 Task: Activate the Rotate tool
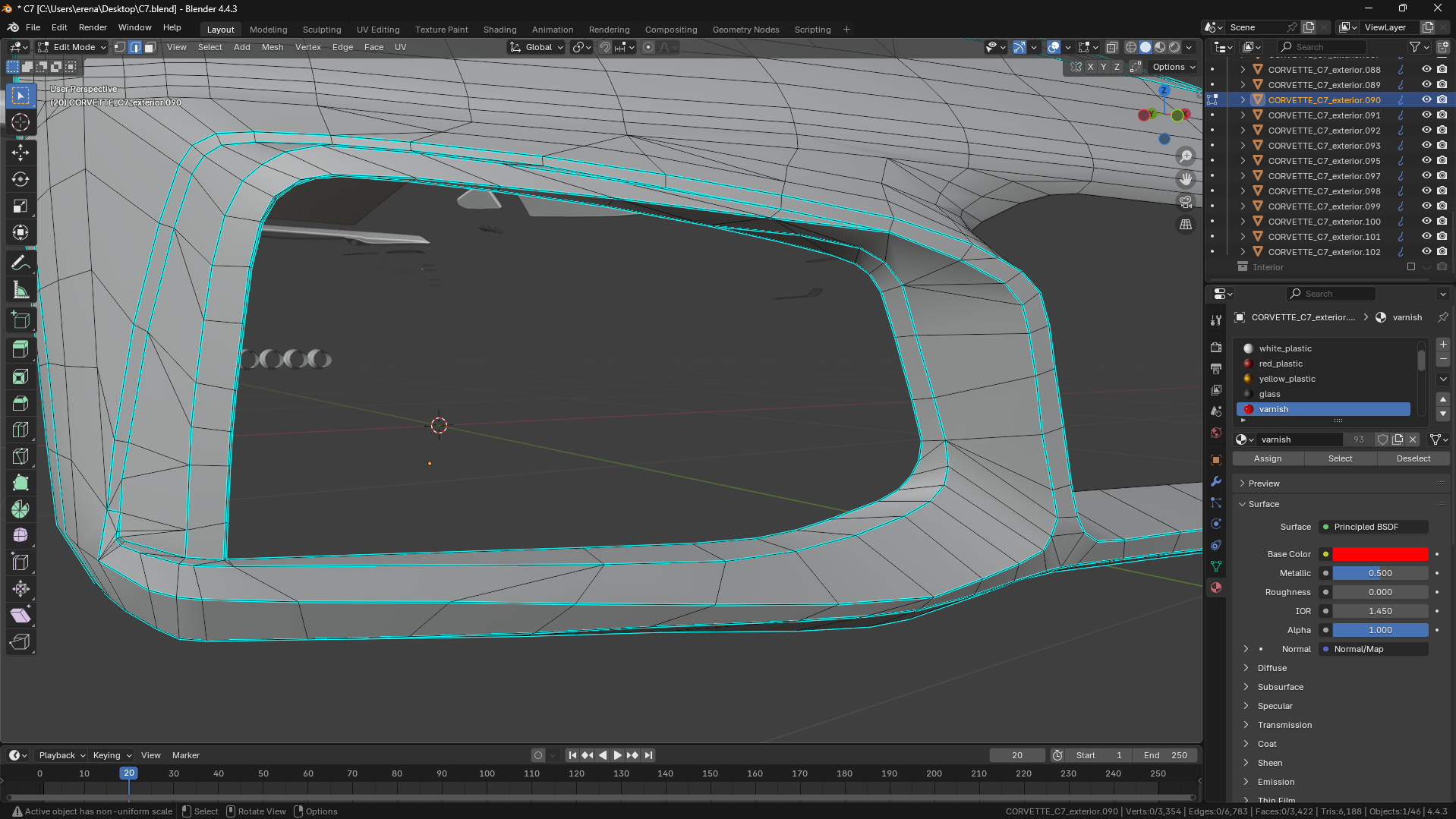20,179
